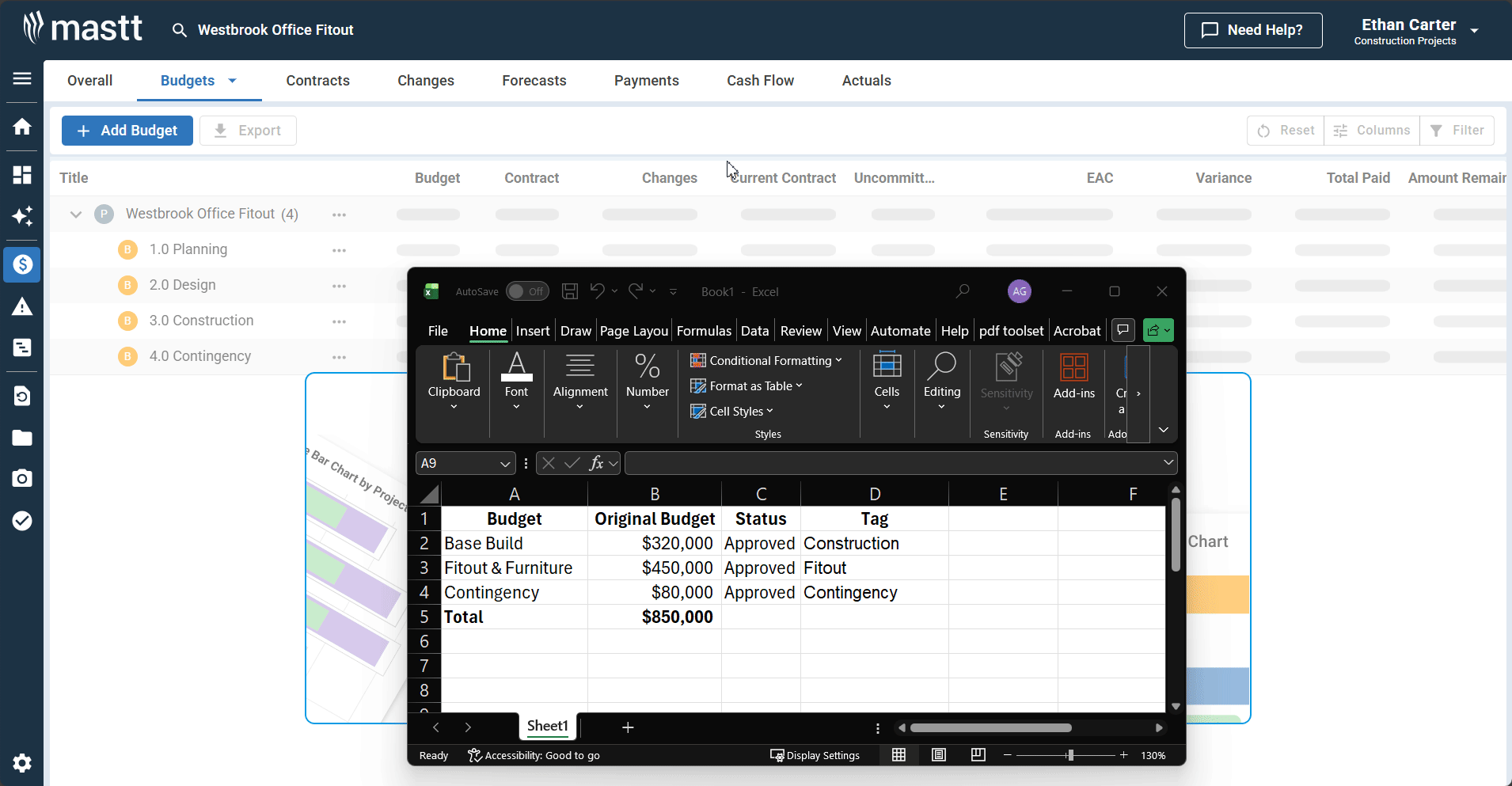This screenshot has height=786, width=1512.
Task: Adjust the Excel zoom slider
Action: (x=1070, y=755)
